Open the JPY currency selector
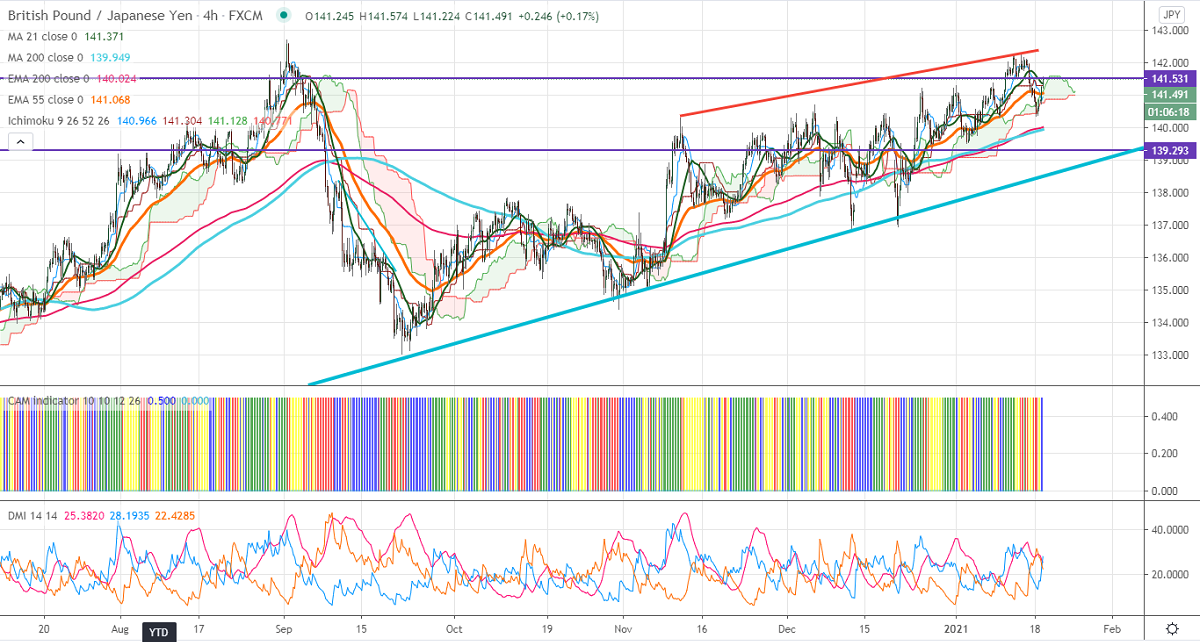The image size is (1203, 642). click(1171, 14)
